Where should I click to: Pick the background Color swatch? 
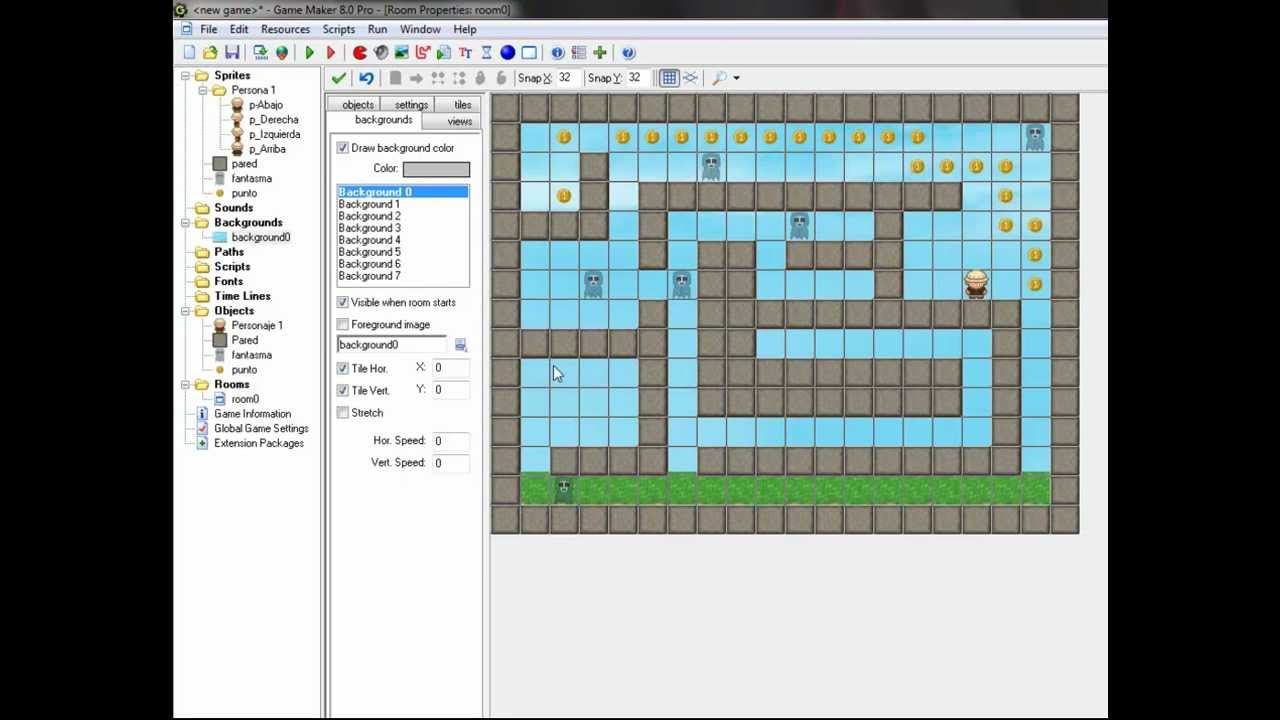(436, 169)
